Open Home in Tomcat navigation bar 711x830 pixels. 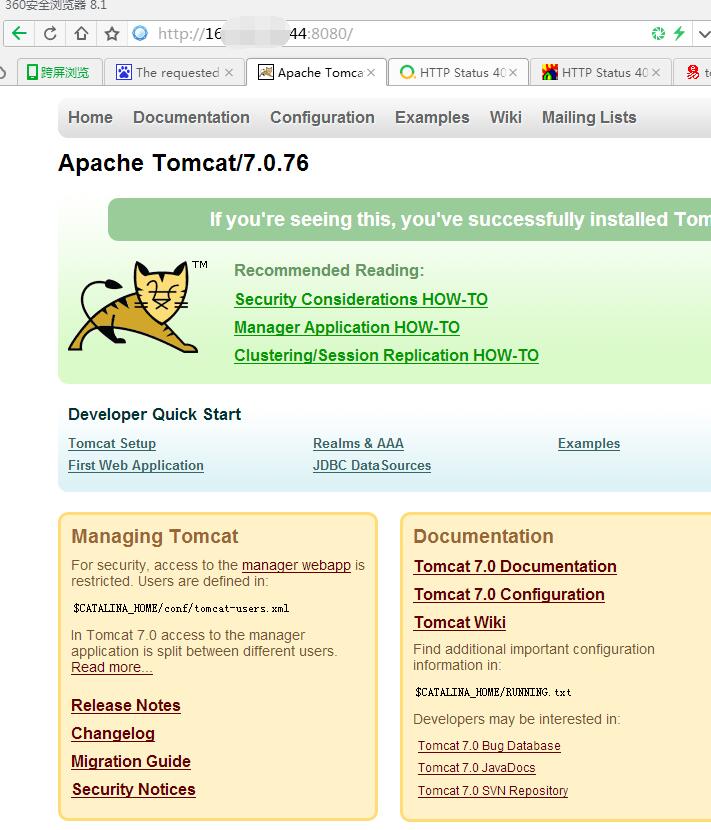click(x=91, y=118)
